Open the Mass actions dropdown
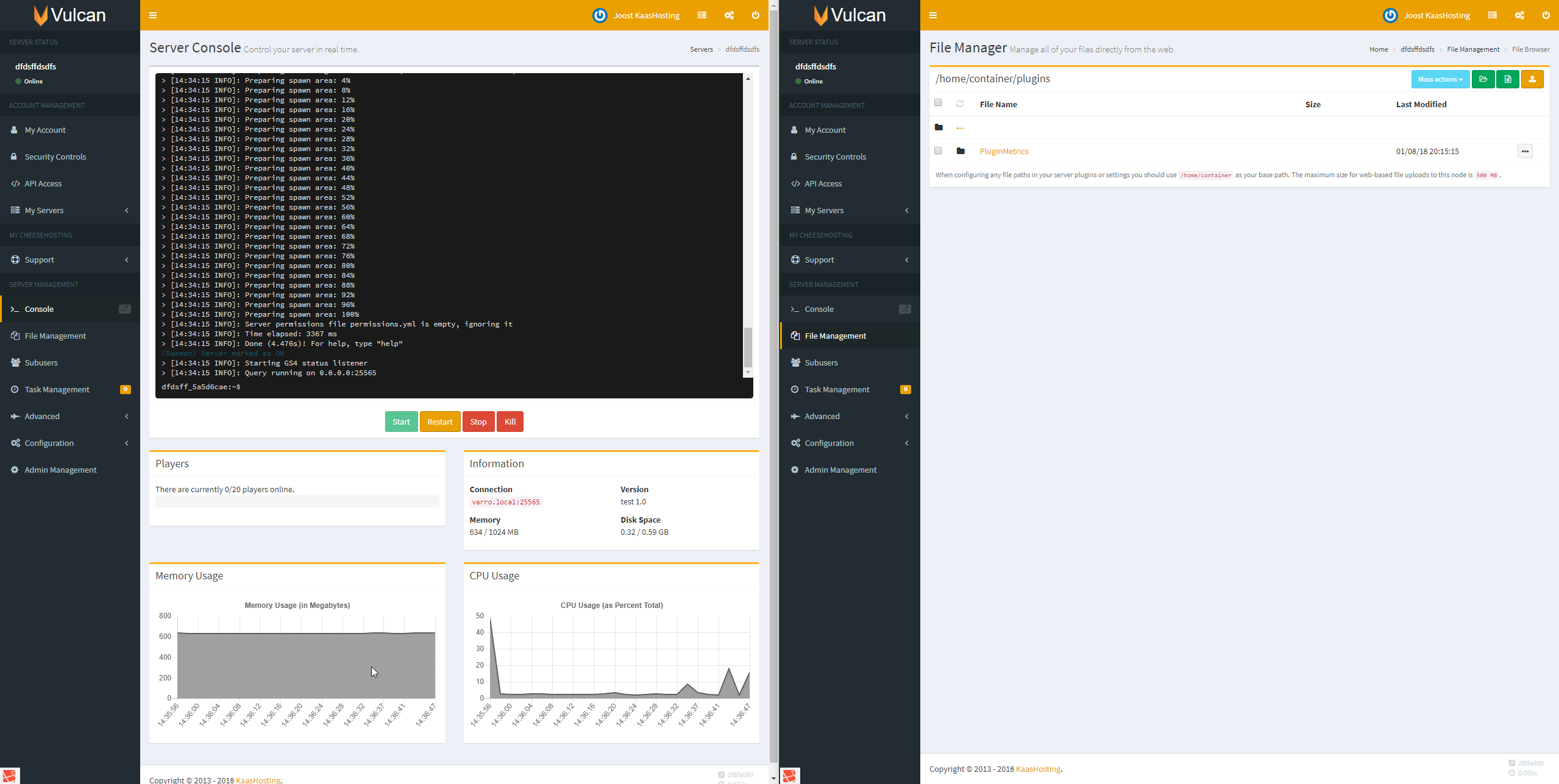Screen dimensions: 1559x784 coord(1440,79)
